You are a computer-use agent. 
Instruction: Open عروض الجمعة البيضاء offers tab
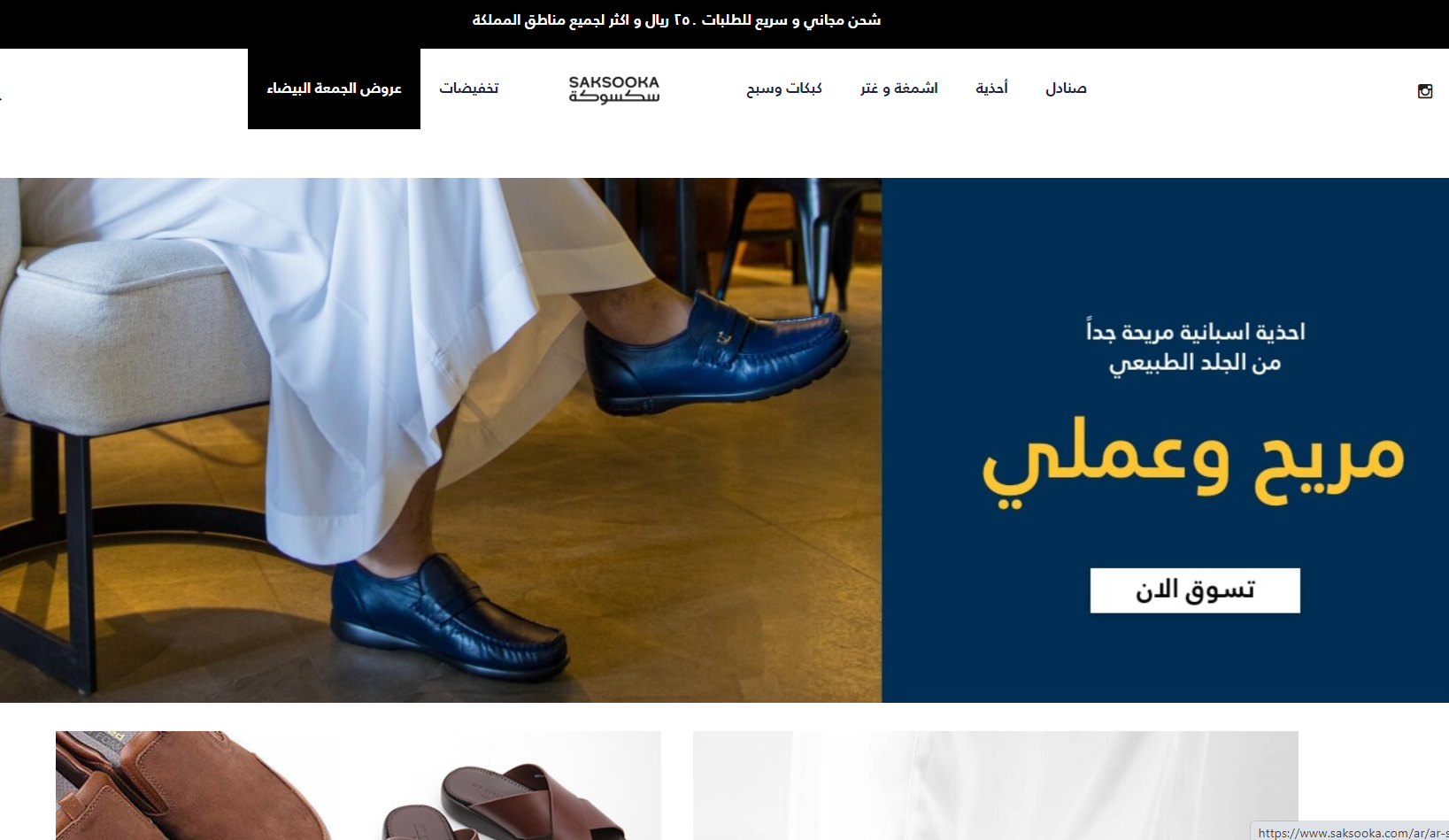click(x=334, y=89)
